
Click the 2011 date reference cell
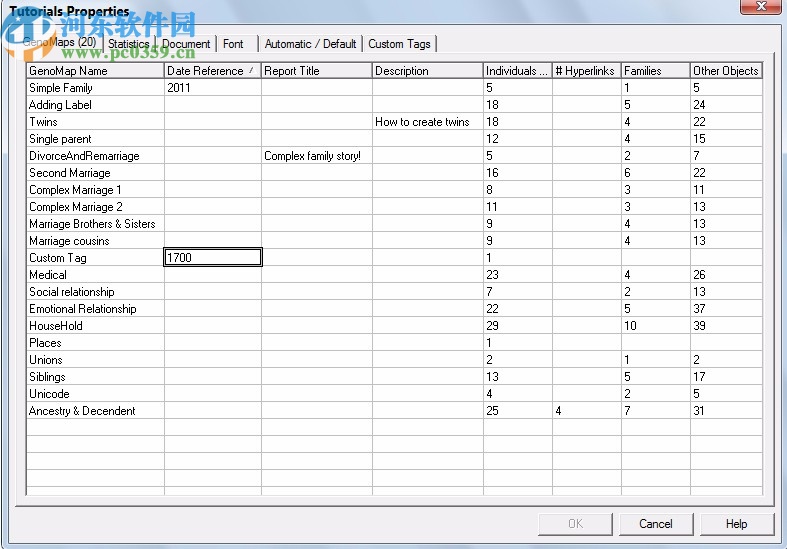(x=213, y=88)
